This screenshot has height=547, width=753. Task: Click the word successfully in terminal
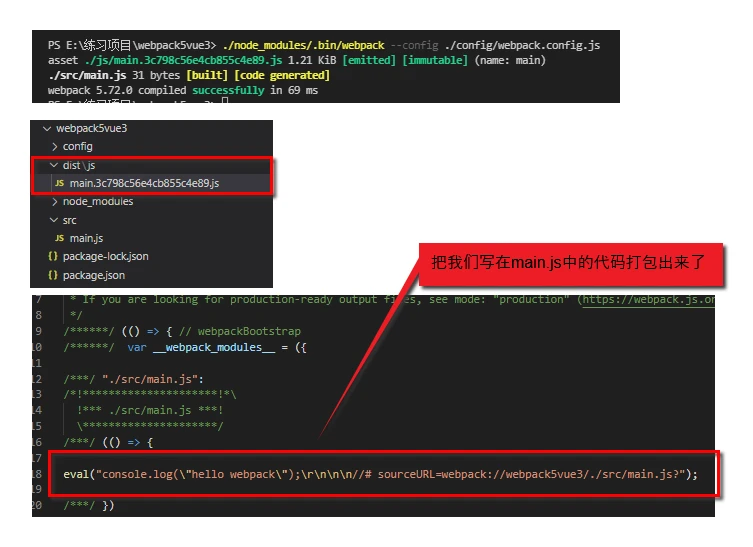click(x=228, y=90)
